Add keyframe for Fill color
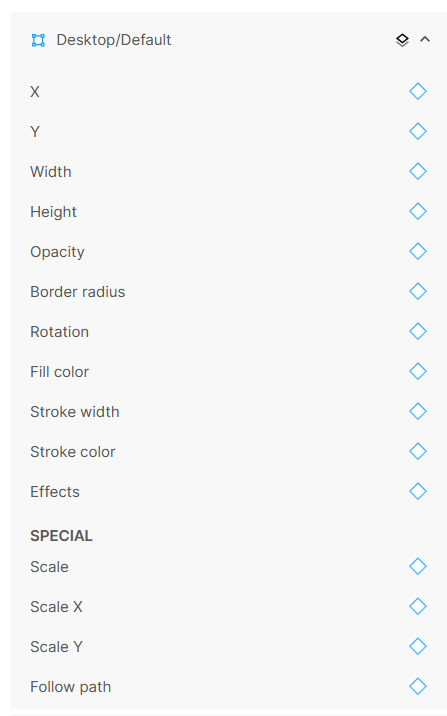The width and height of the screenshot is (447, 716). (418, 371)
